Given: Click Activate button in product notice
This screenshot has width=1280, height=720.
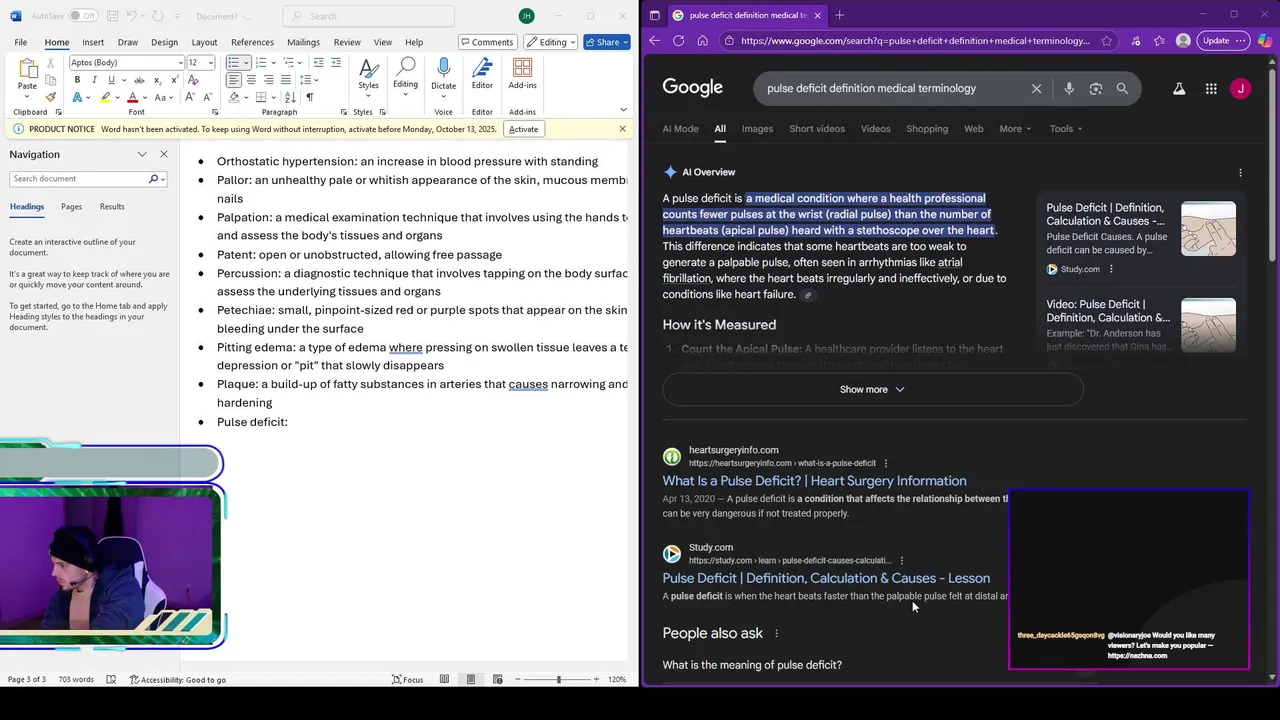Looking at the screenshot, I should coord(523,129).
